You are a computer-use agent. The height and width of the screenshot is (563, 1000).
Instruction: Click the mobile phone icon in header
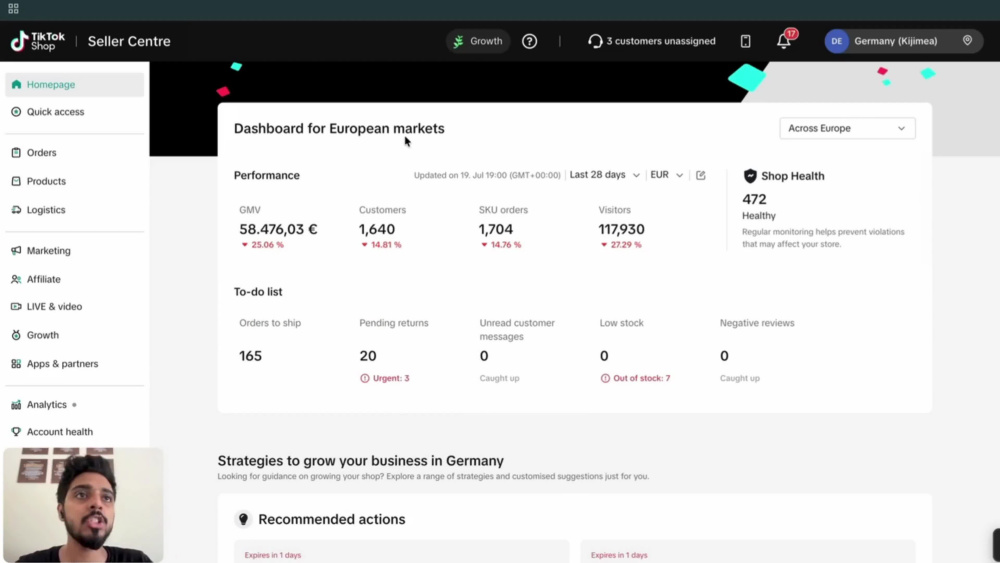745,41
